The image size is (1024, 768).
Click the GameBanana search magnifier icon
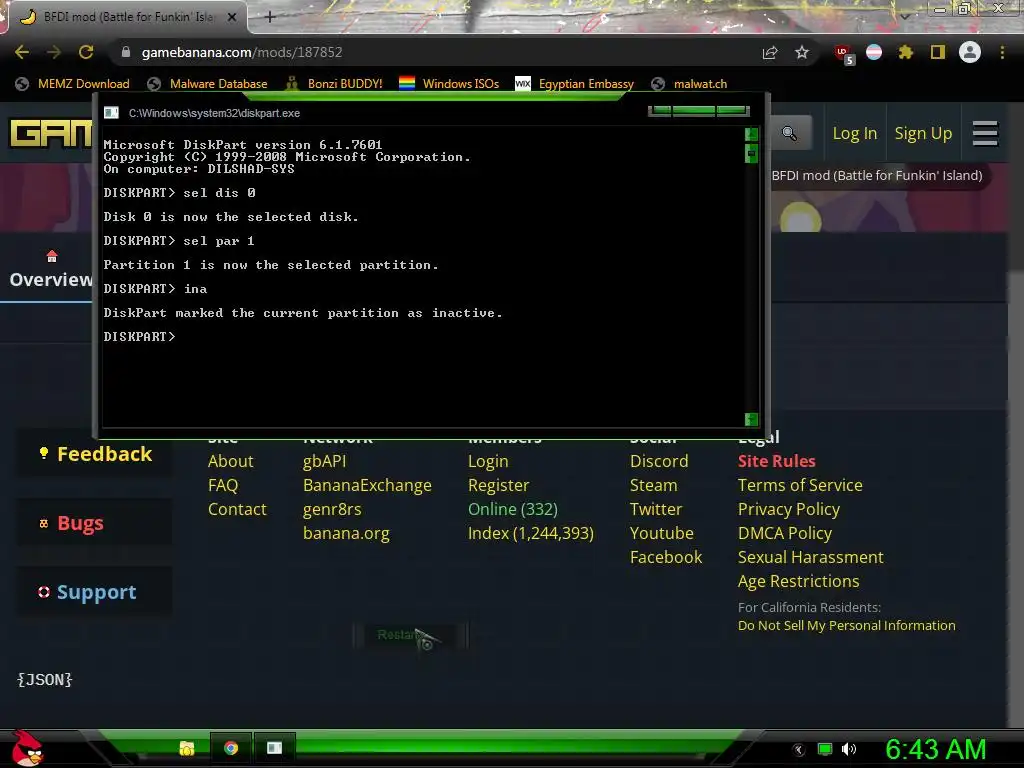click(790, 133)
